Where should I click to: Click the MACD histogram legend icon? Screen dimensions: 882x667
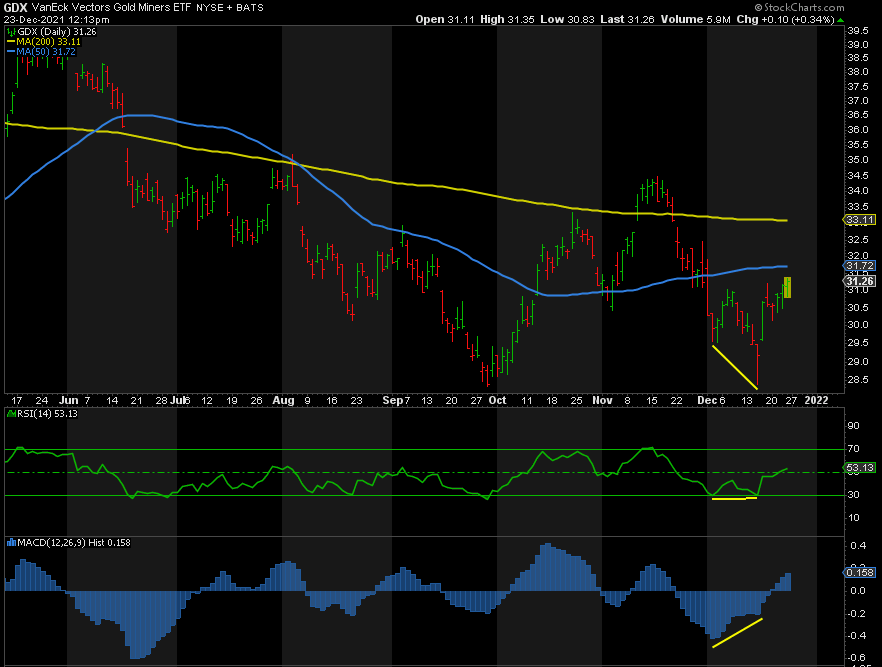[11, 543]
